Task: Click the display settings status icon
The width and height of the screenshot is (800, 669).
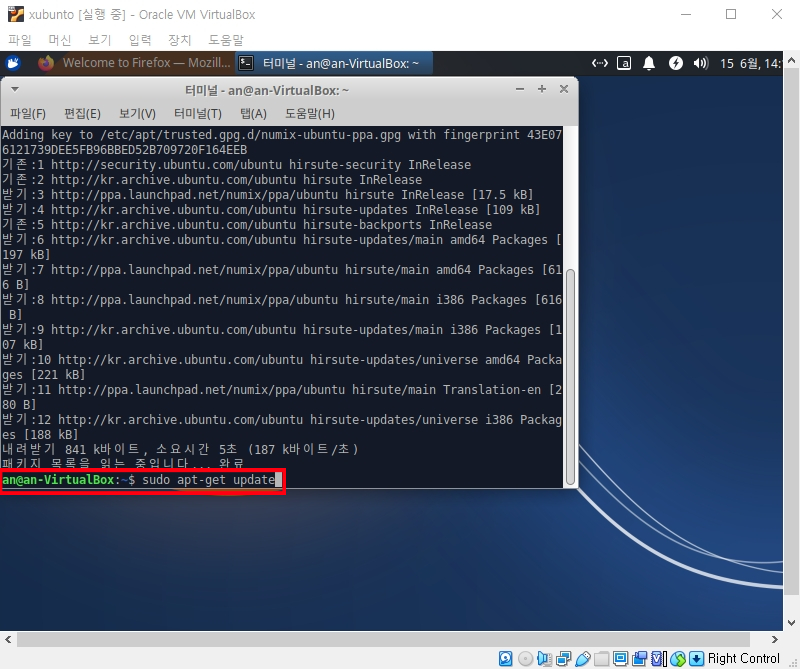Action: (620, 658)
